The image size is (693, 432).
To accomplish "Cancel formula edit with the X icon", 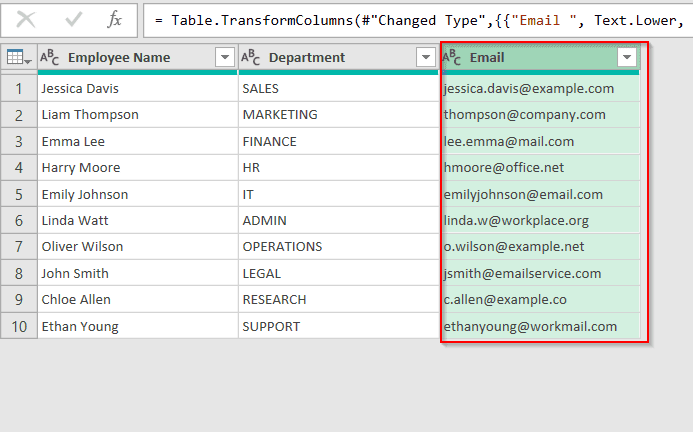I will [26, 20].
